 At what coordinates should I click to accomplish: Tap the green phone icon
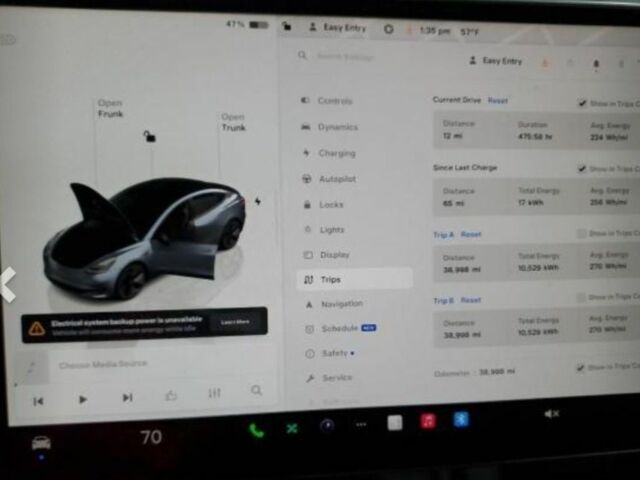click(257, 430)
